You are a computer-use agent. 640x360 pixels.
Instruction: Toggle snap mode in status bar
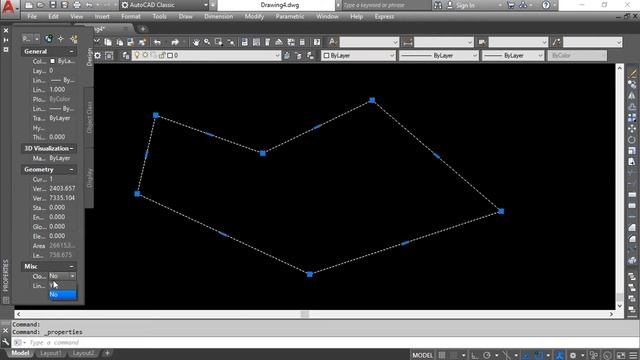[453, 355]
